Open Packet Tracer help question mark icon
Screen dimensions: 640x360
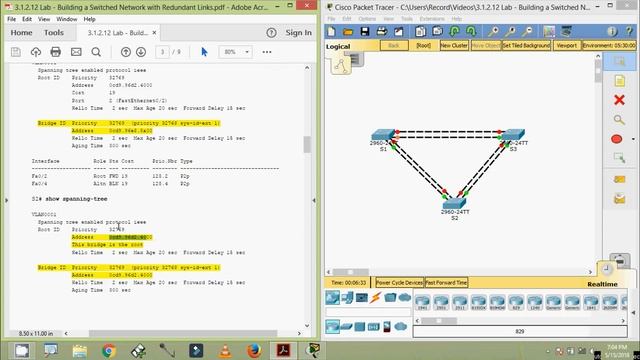click(x=629, y=31)
